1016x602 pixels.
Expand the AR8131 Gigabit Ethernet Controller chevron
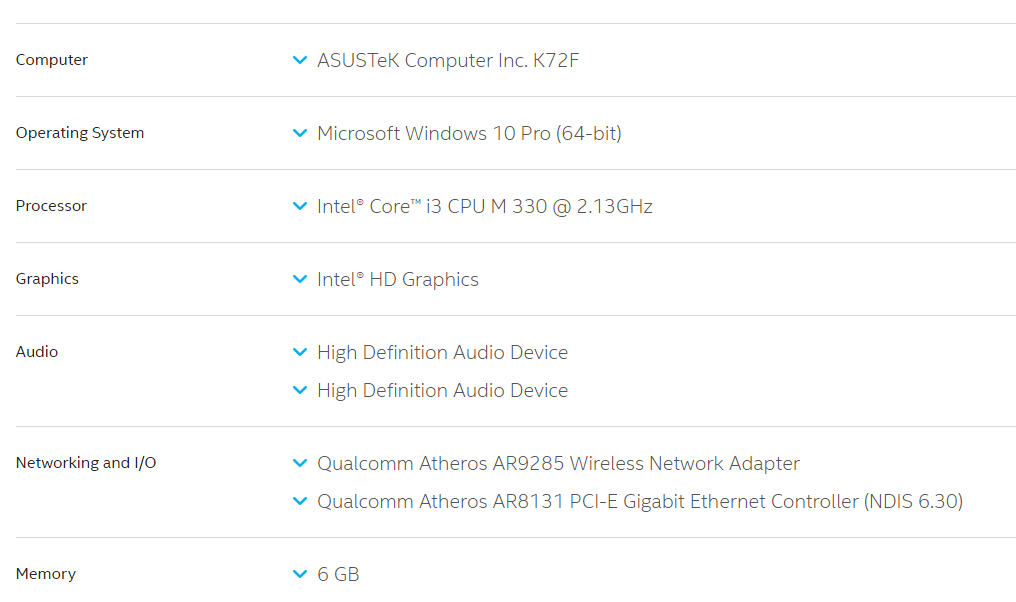click(300, 502)
